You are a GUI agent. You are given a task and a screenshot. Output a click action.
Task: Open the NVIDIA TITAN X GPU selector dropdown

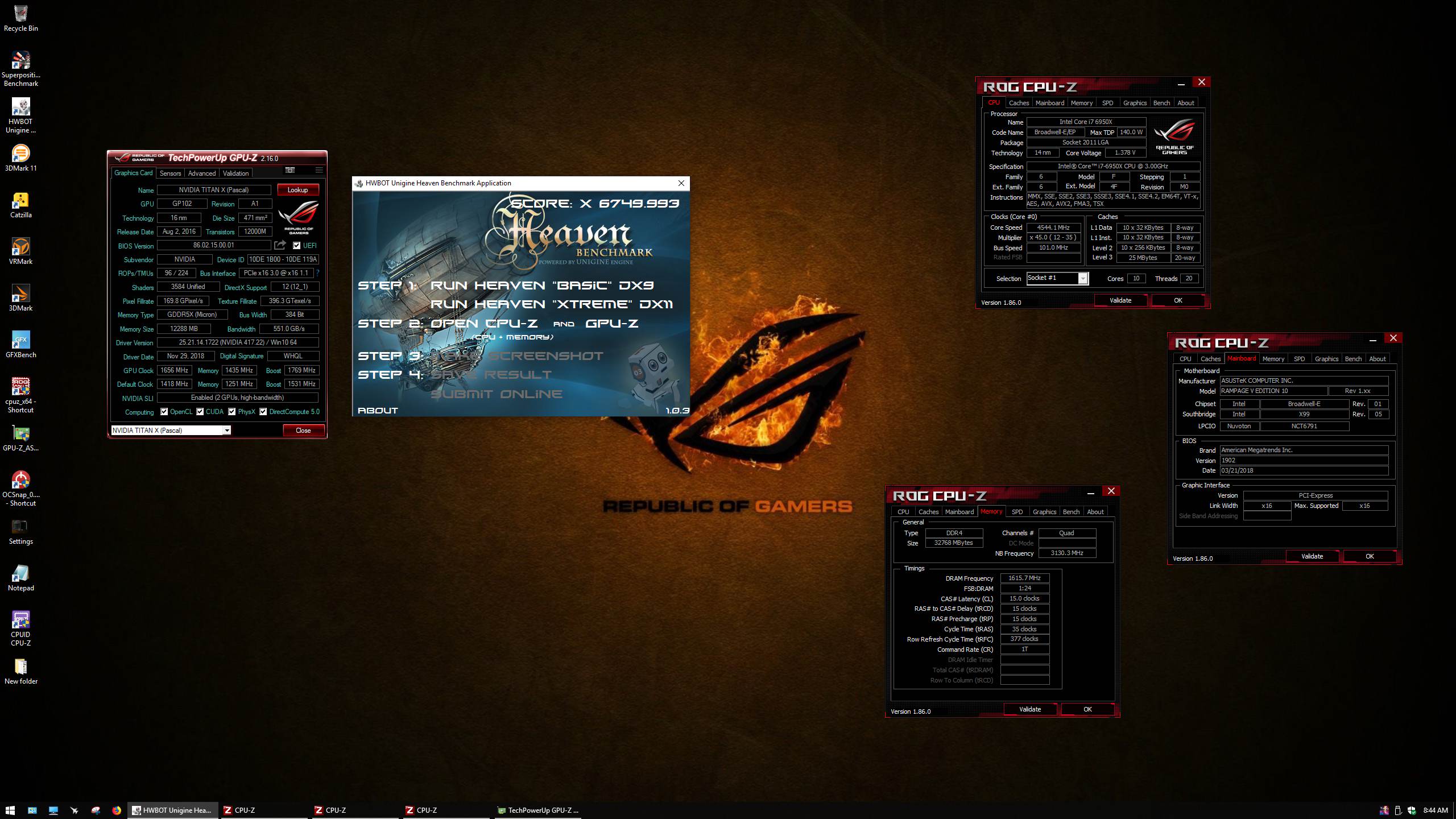171,431
